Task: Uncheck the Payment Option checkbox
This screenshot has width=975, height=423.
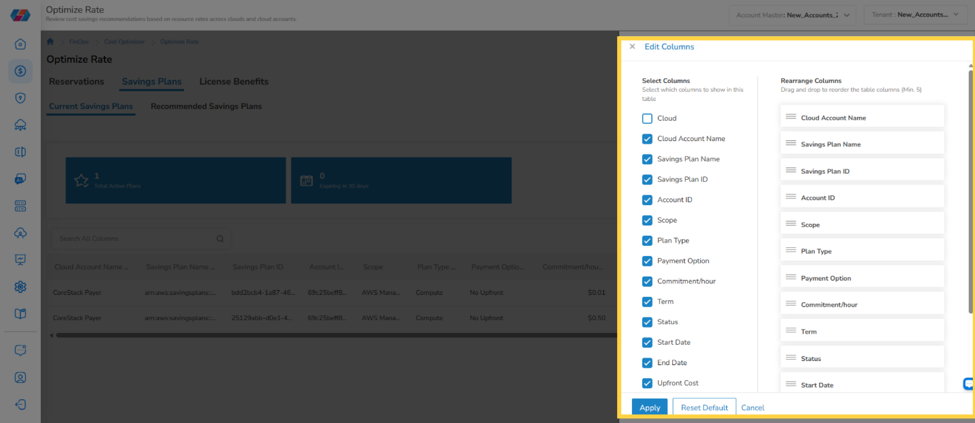Action: click(x=647, y=261)
